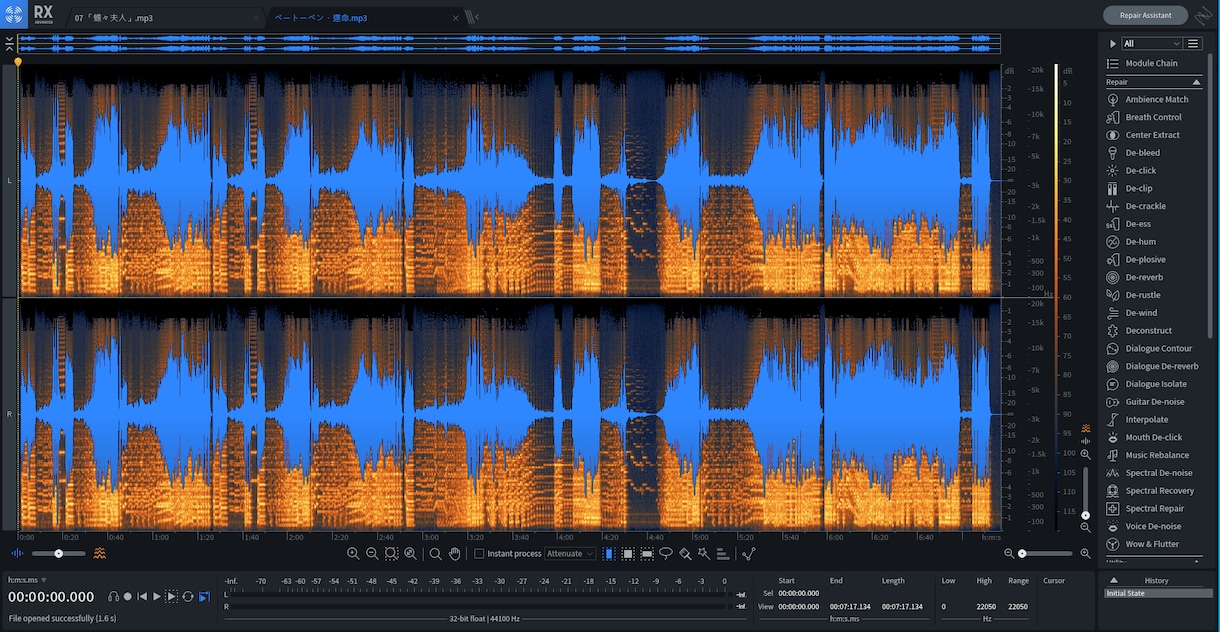Open the Dialogue Contour module

(1156, 349)
